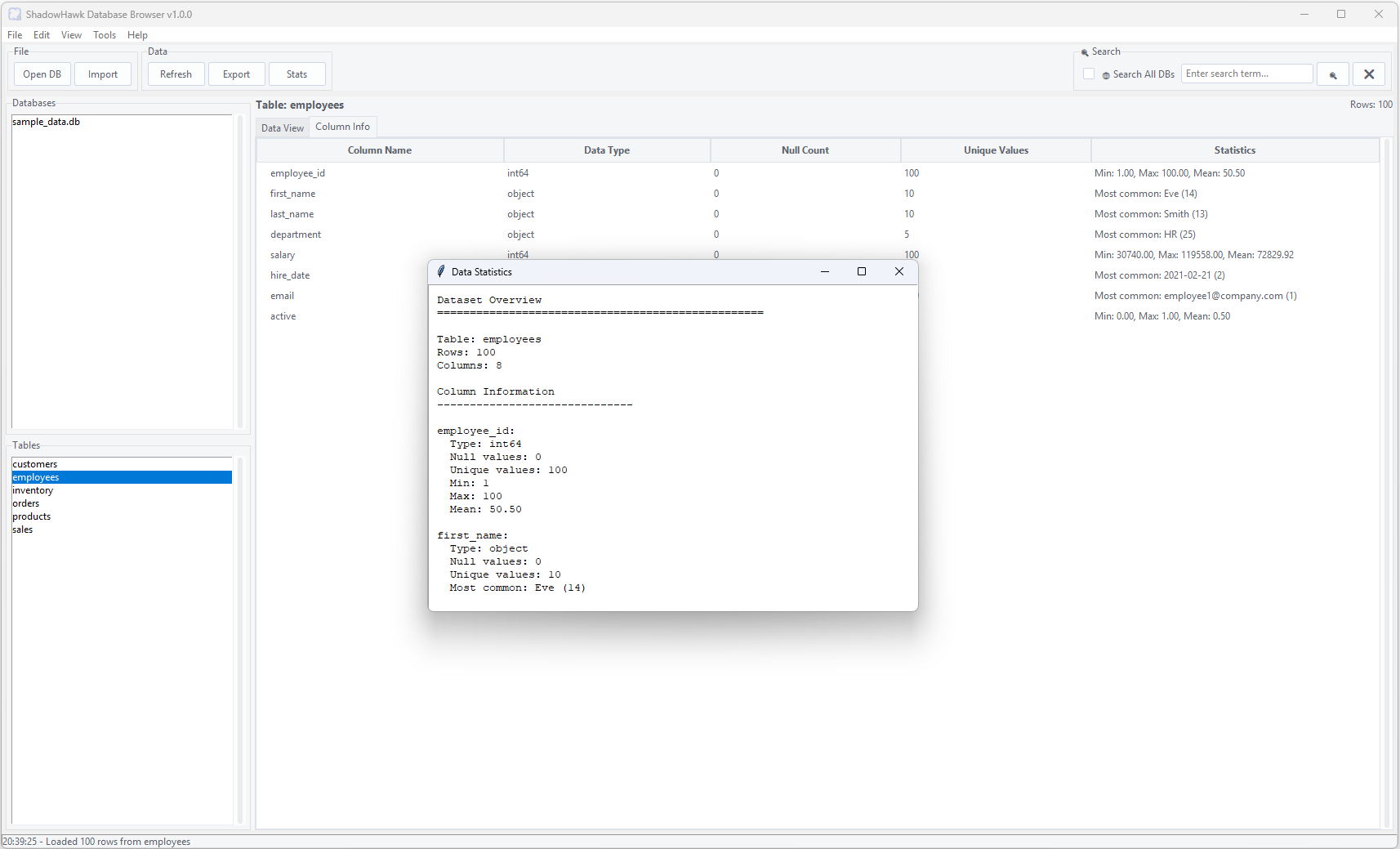Click 'Most common: employee1@company.com (1)' cell

[1195, 296]
